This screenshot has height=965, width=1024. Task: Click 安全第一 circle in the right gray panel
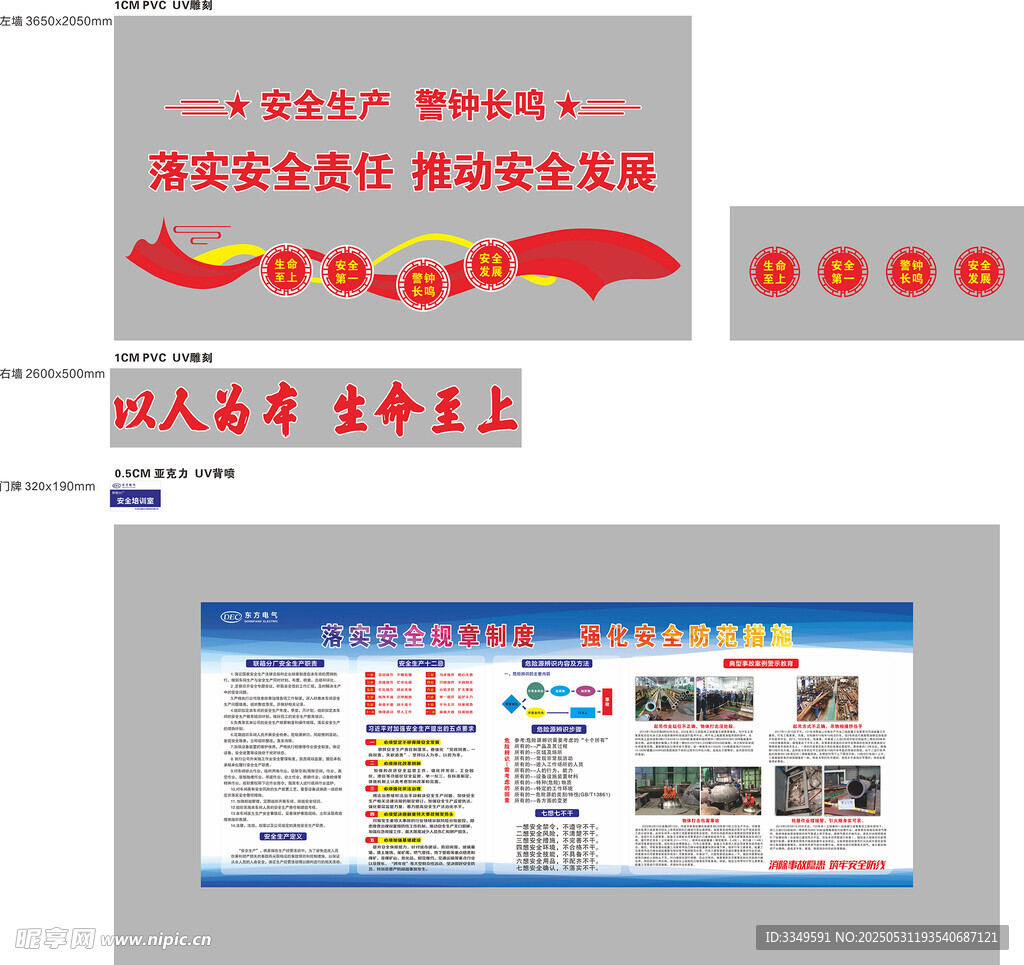pyautogui.click(x=842, y=272)
